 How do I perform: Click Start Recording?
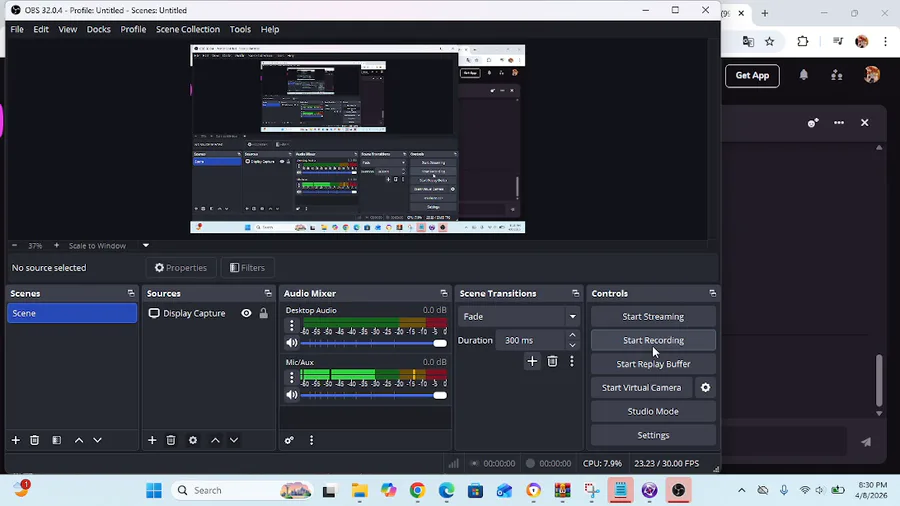point(653,340)
